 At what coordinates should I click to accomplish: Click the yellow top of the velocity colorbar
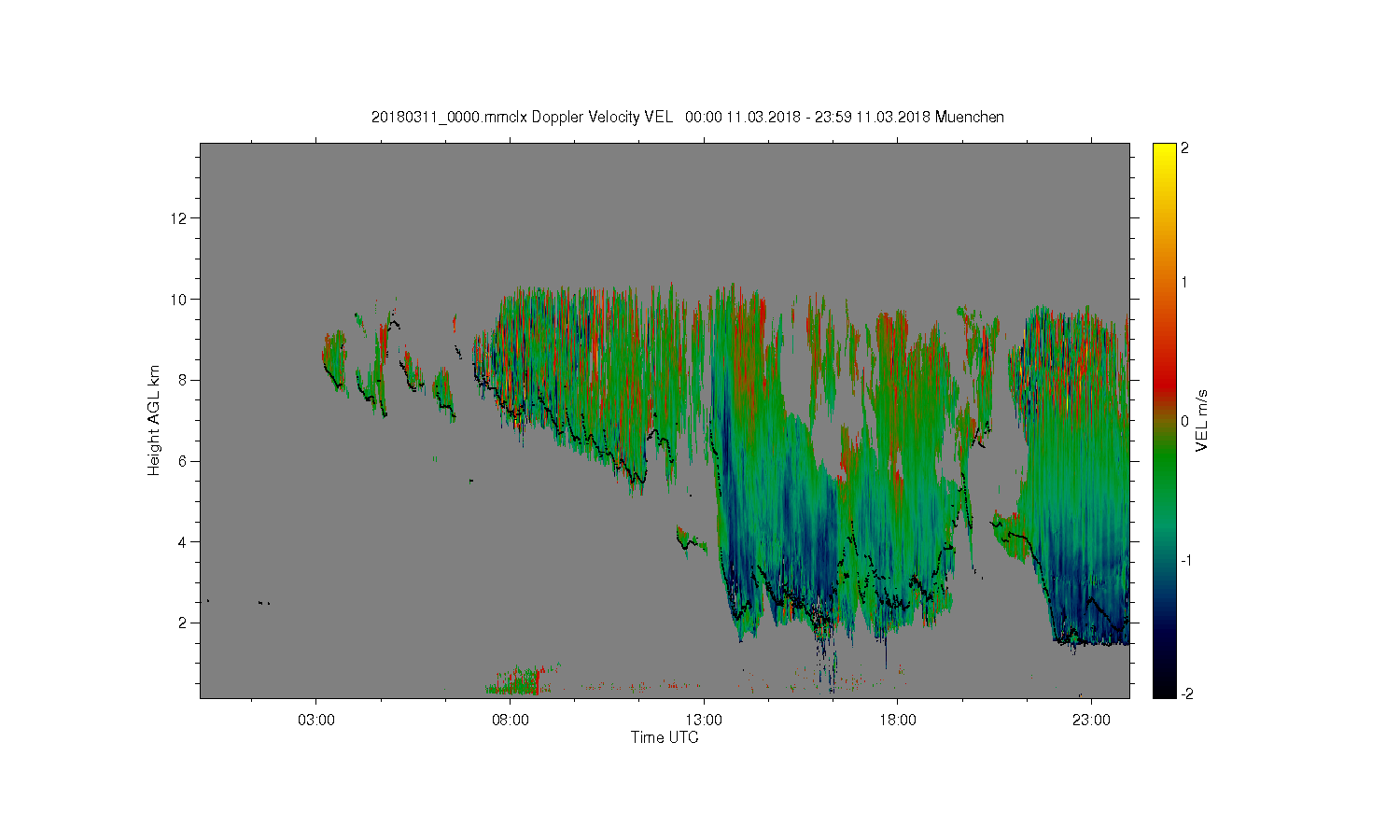[x=1164, y=154]
